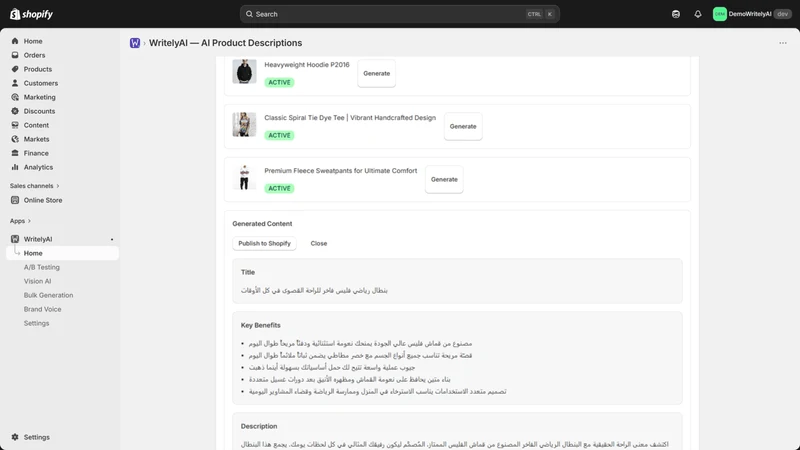800x450 pixels.
Task: Click the Products tag icon
Action: point(15,69)
